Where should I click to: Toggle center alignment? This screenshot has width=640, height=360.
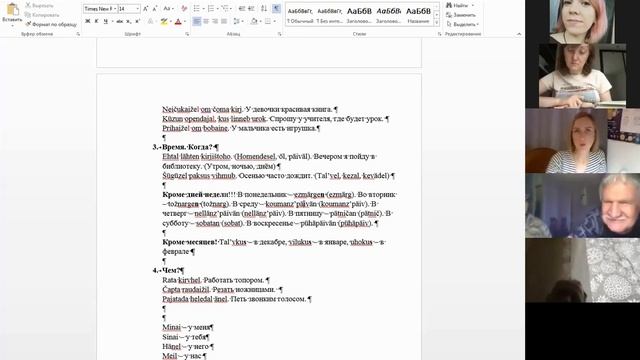[206, 21]
